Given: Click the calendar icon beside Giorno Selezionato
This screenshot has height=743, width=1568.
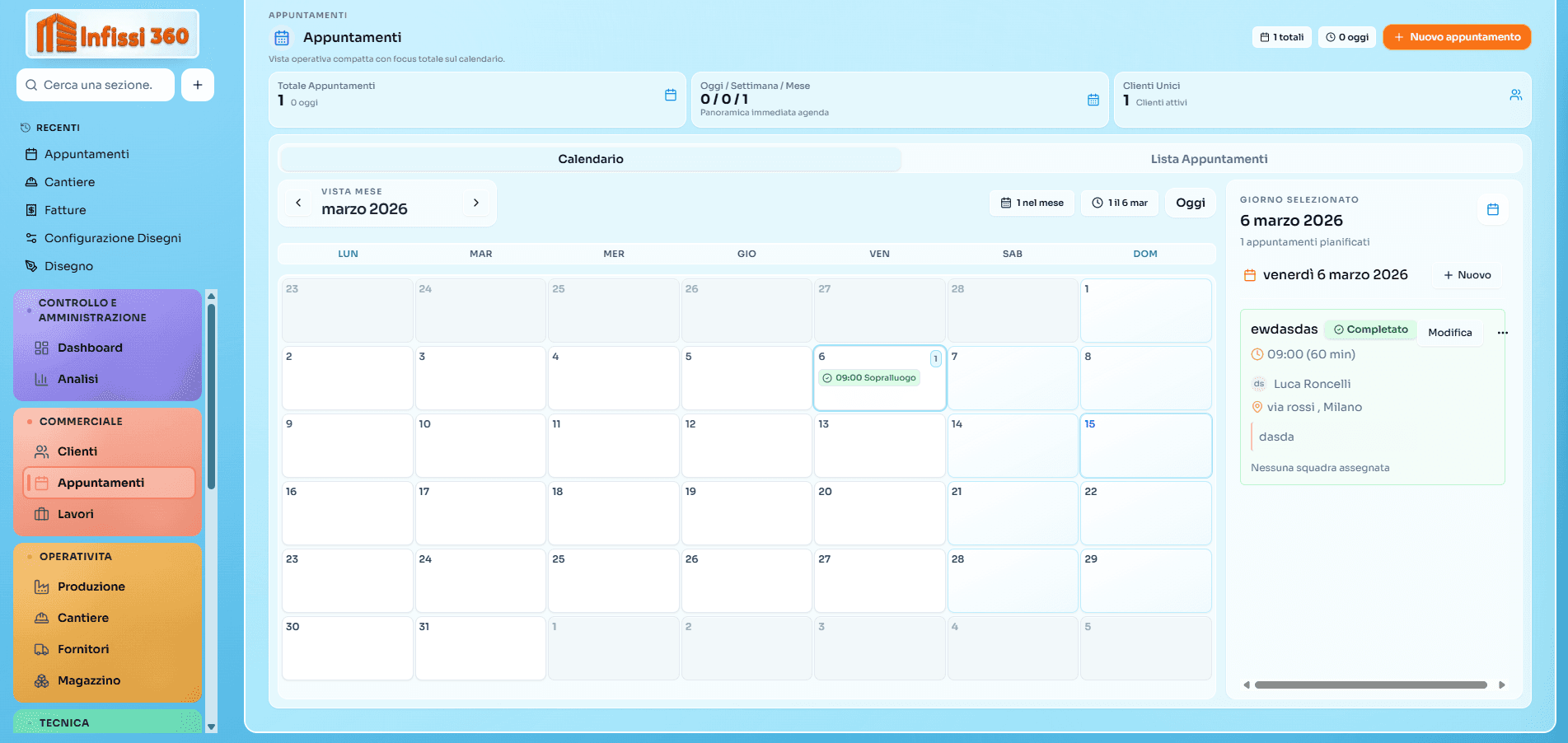Looking at the screenshot, I should pyautogui.click(x=1492, y=210).
